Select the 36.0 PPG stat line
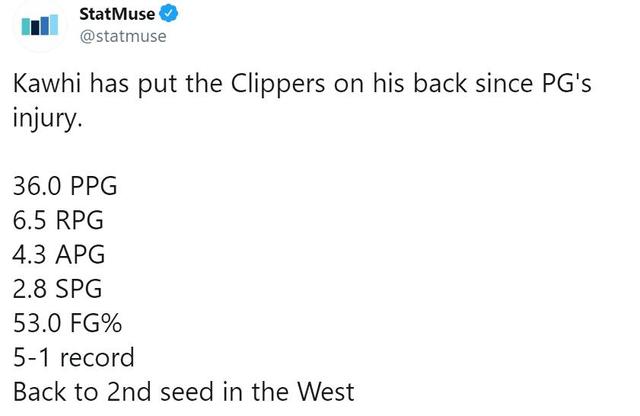Viewport: 640px width, 416px height. (x=65, y=186)
